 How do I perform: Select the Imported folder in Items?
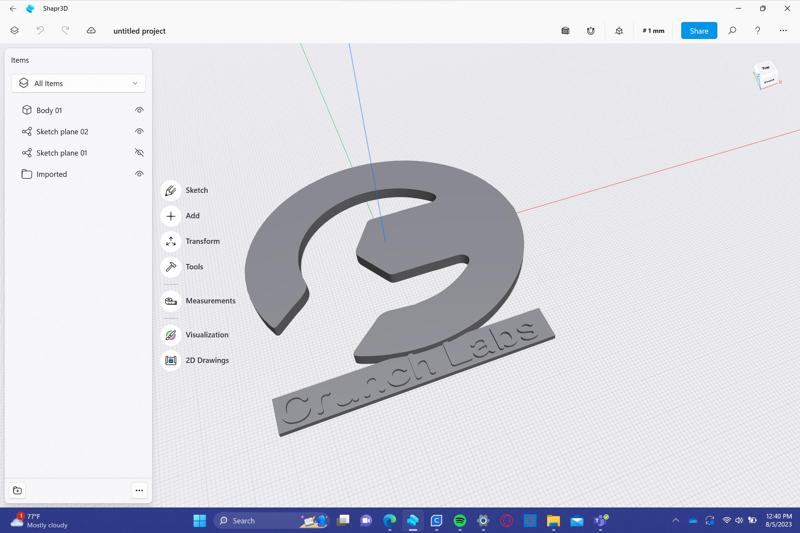[52, 174]
